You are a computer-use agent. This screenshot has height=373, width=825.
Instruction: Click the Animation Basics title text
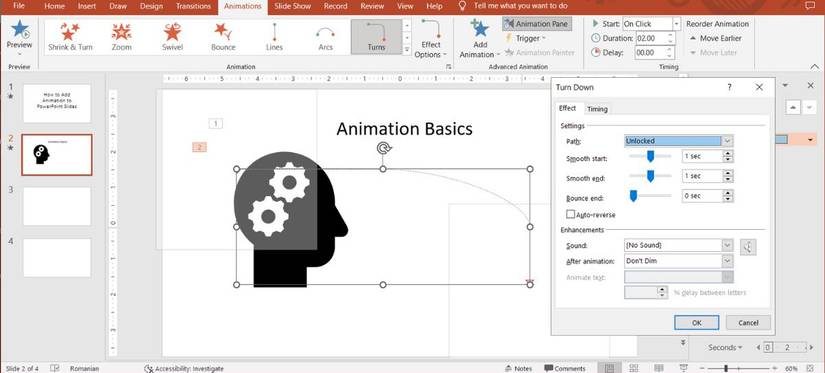pyautogui.click(x=404, y=129)
